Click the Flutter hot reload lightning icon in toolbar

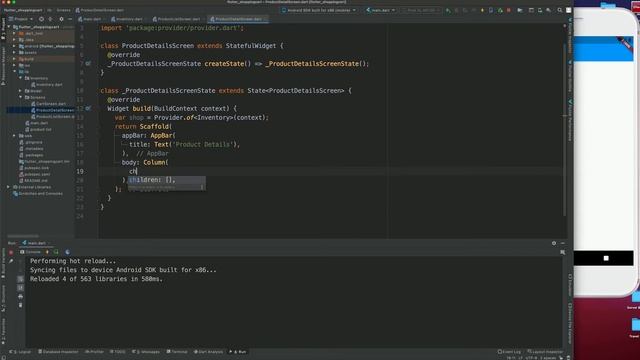[x=482, y=10]
